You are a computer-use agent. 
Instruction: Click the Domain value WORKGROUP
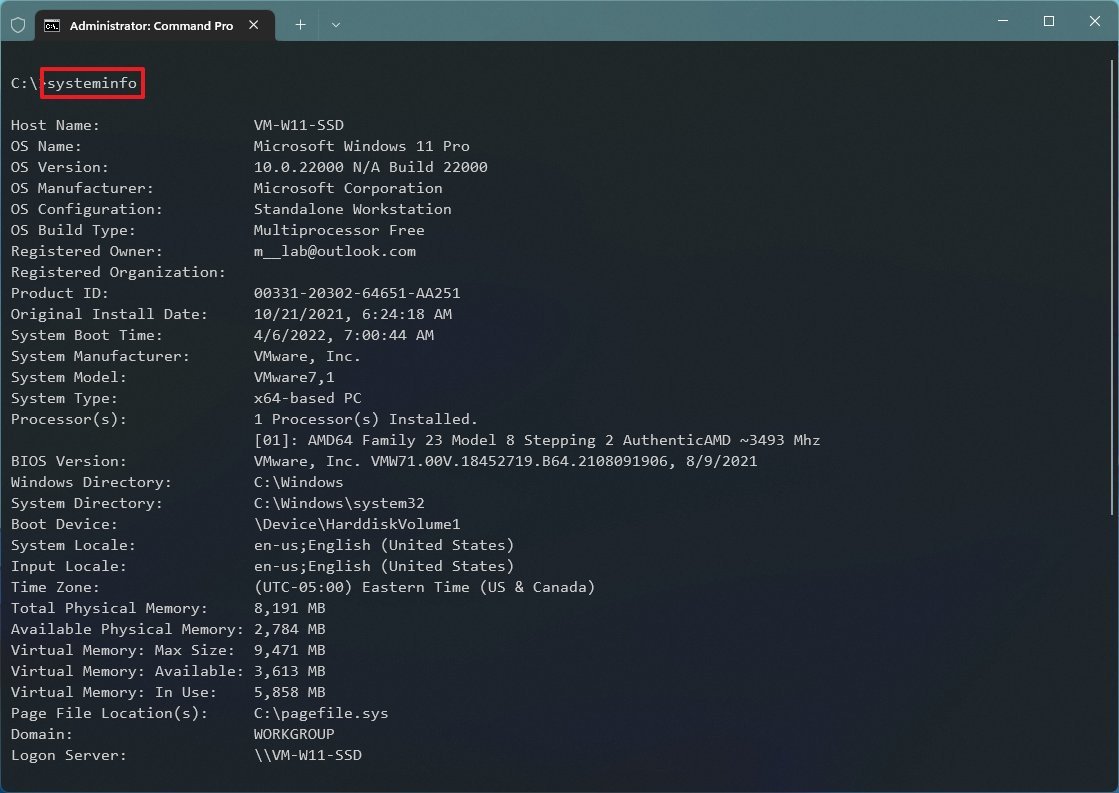295,734
